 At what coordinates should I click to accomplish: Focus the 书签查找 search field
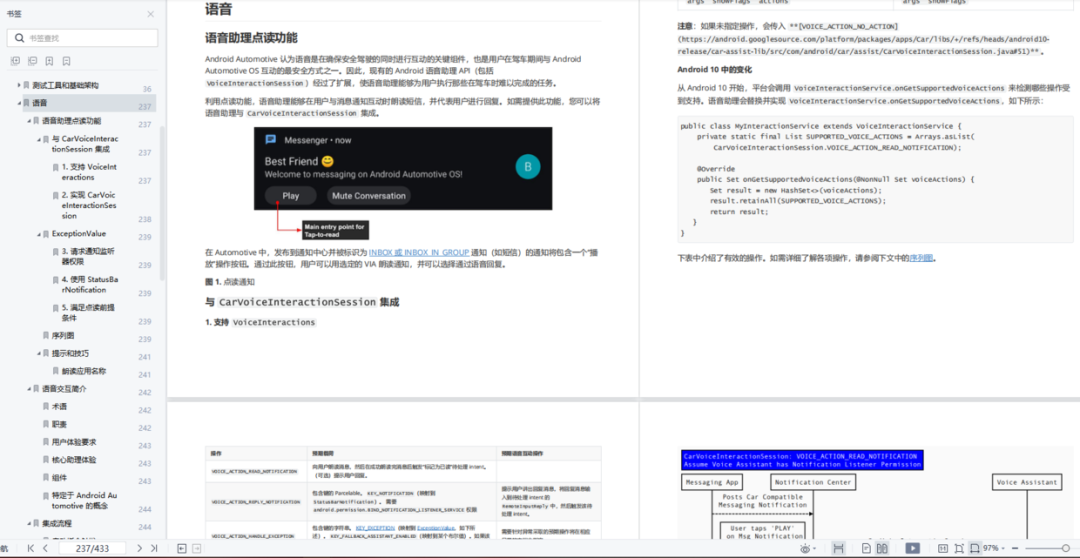tap(83, 38)
